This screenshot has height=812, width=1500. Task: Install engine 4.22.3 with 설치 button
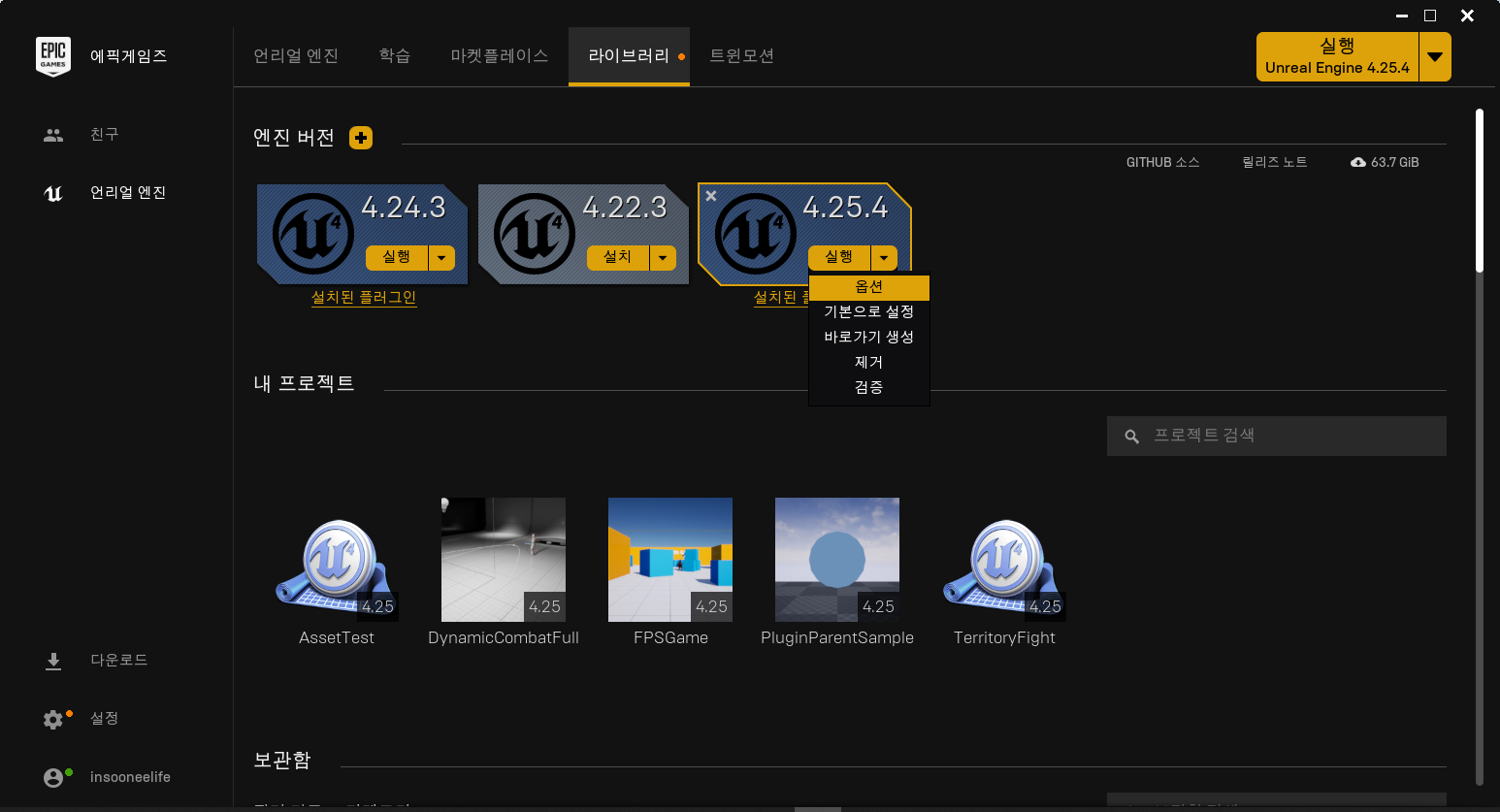(618, 257)
